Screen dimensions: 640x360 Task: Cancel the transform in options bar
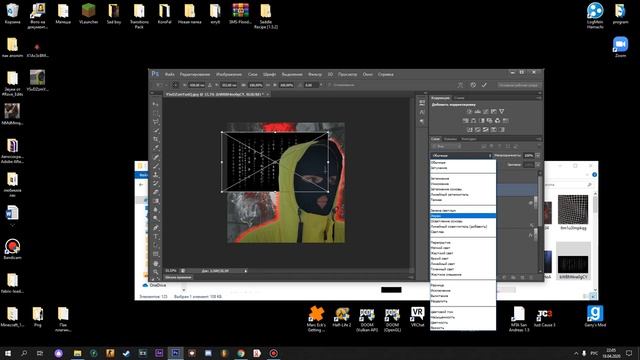(x=473, y=85)
